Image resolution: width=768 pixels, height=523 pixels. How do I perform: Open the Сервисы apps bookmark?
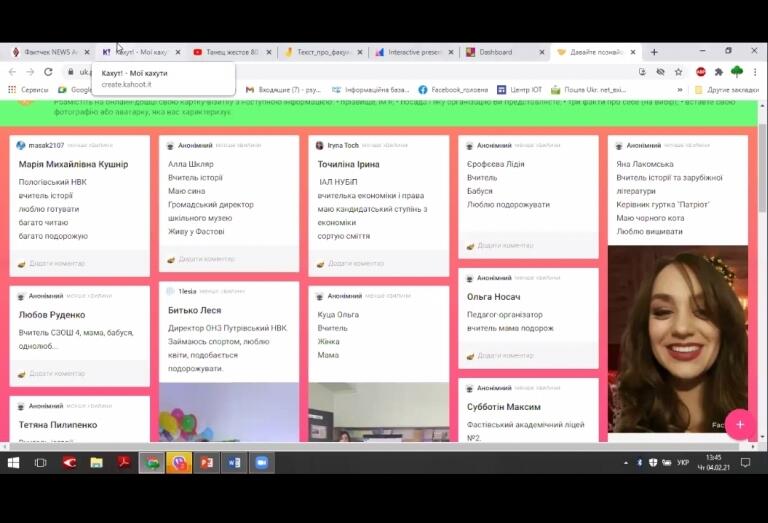28,90
